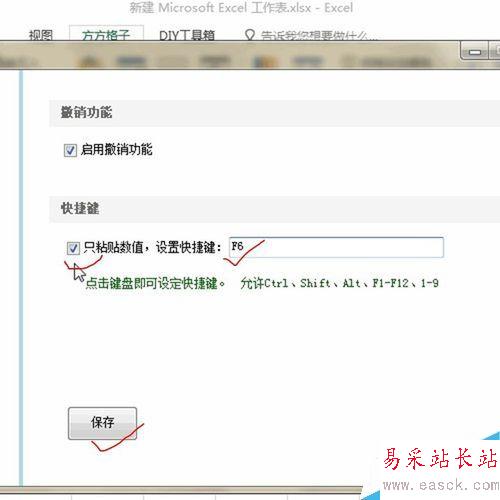Click the shortcut key input field showing F6
This screenshot has width=500, height=500.
point(336,247)
